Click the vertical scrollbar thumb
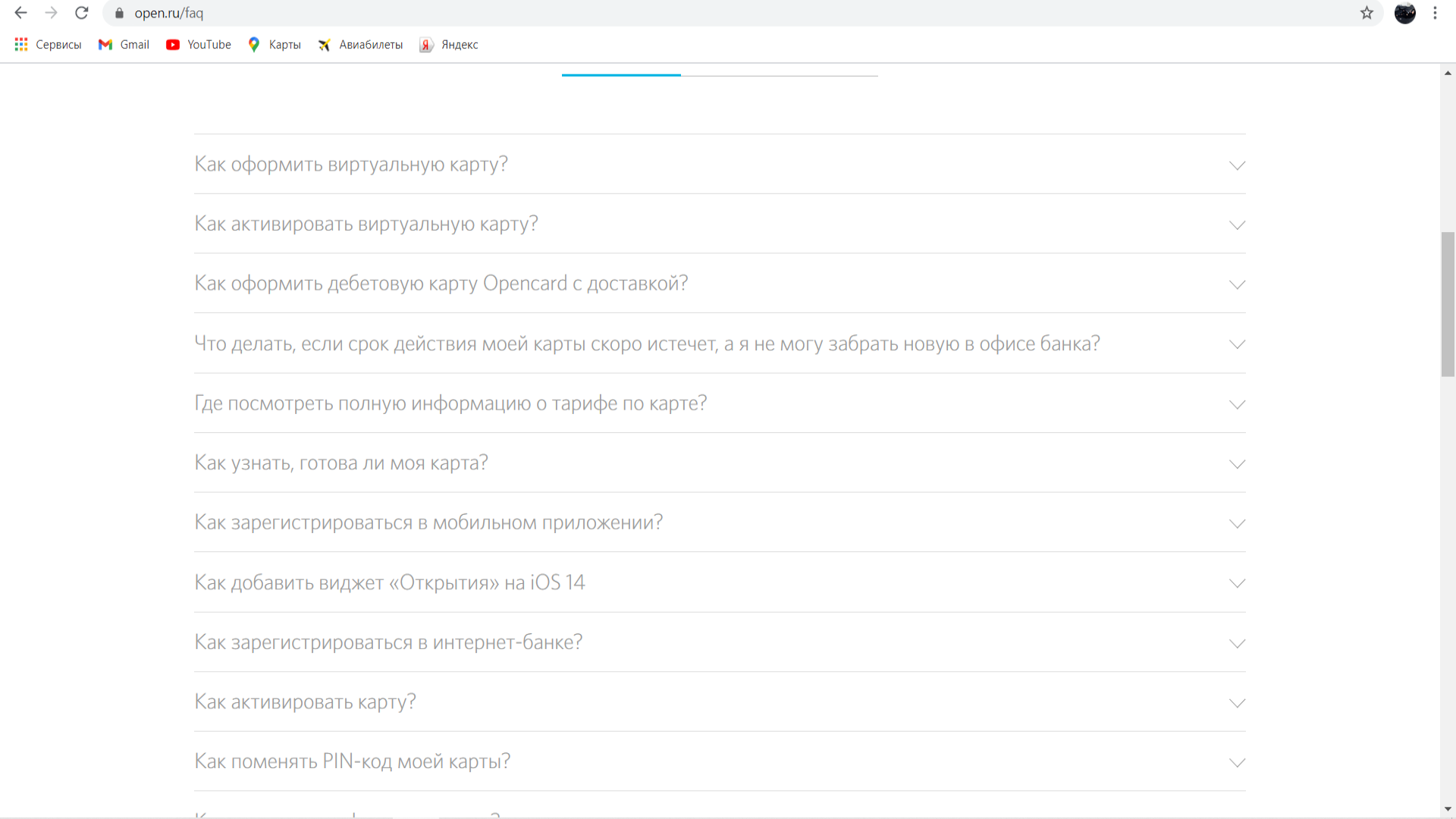 (1448, 304)
